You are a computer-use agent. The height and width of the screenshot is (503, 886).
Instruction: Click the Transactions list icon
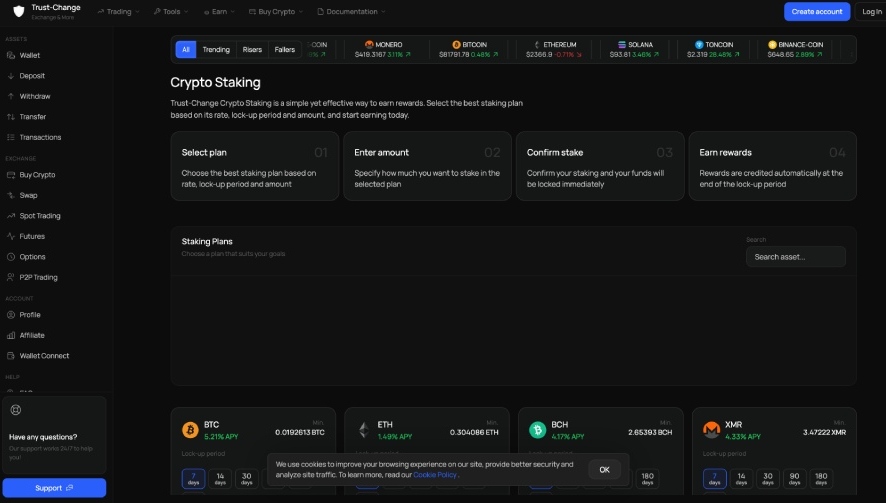point(11,137)
